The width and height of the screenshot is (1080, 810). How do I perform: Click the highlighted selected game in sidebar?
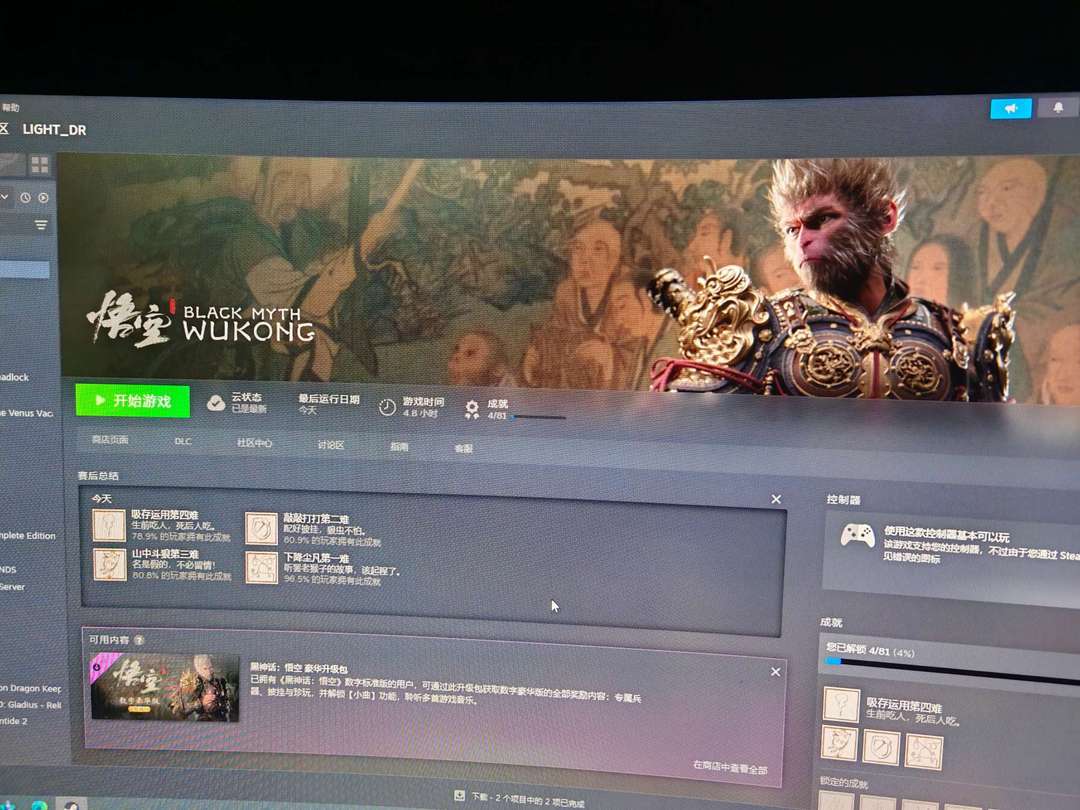tap(25, 269)
